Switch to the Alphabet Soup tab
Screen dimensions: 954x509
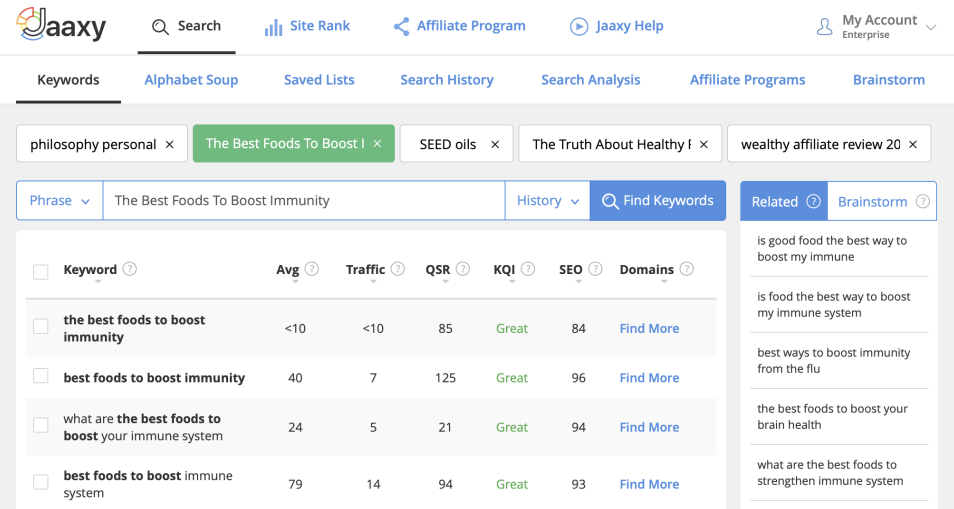click(x=191, y=80)
